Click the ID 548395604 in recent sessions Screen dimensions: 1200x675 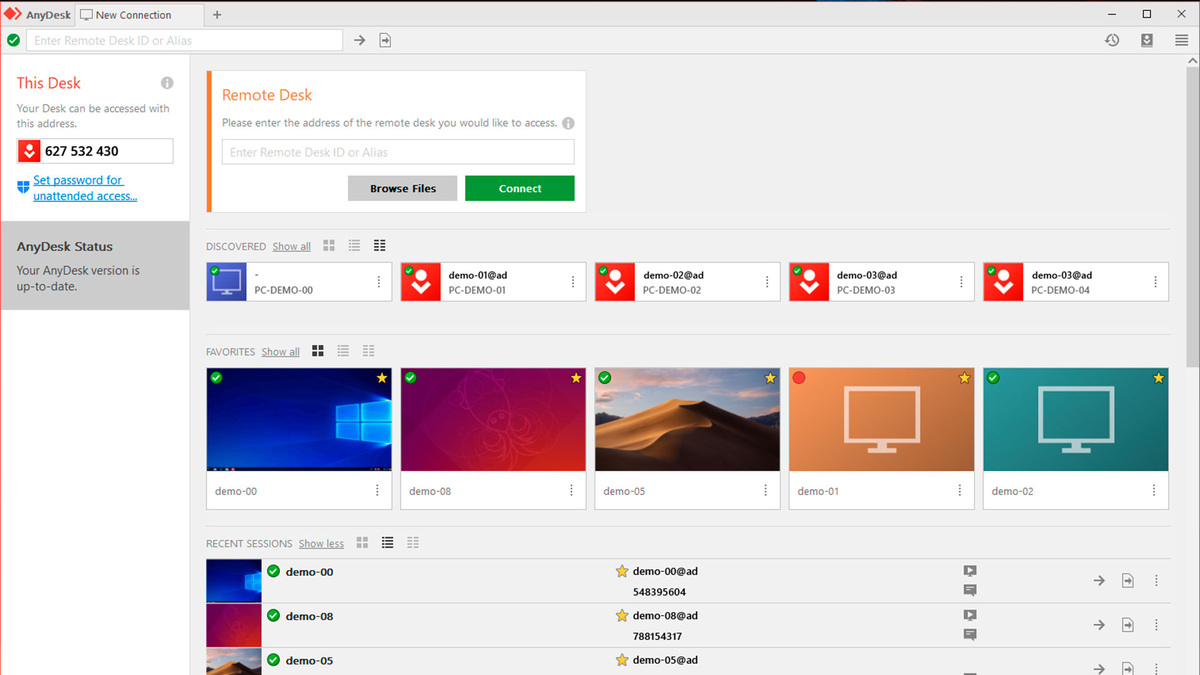click(x=660, y=592)
